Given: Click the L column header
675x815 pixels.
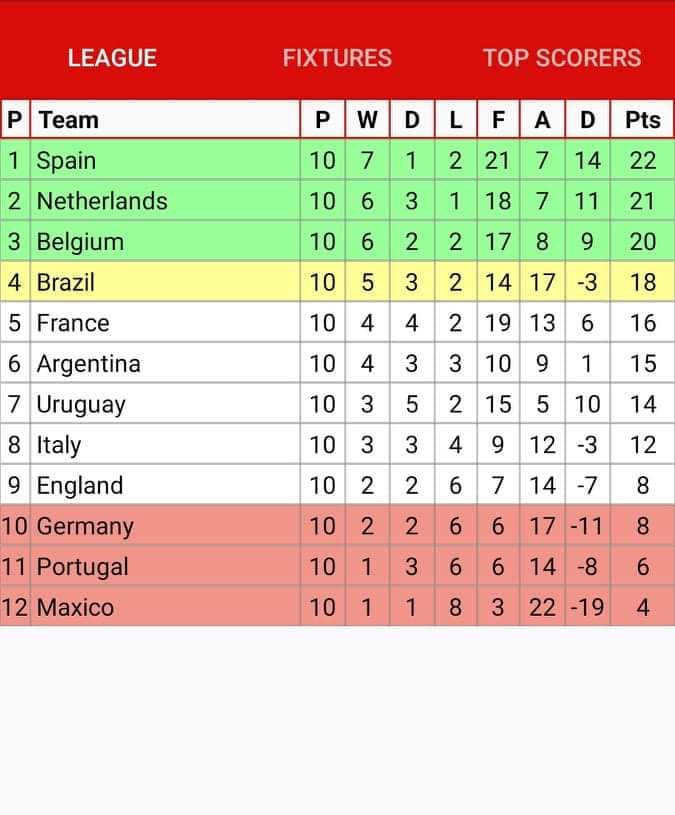Looking at the screenshot, I should click(456, 120).
